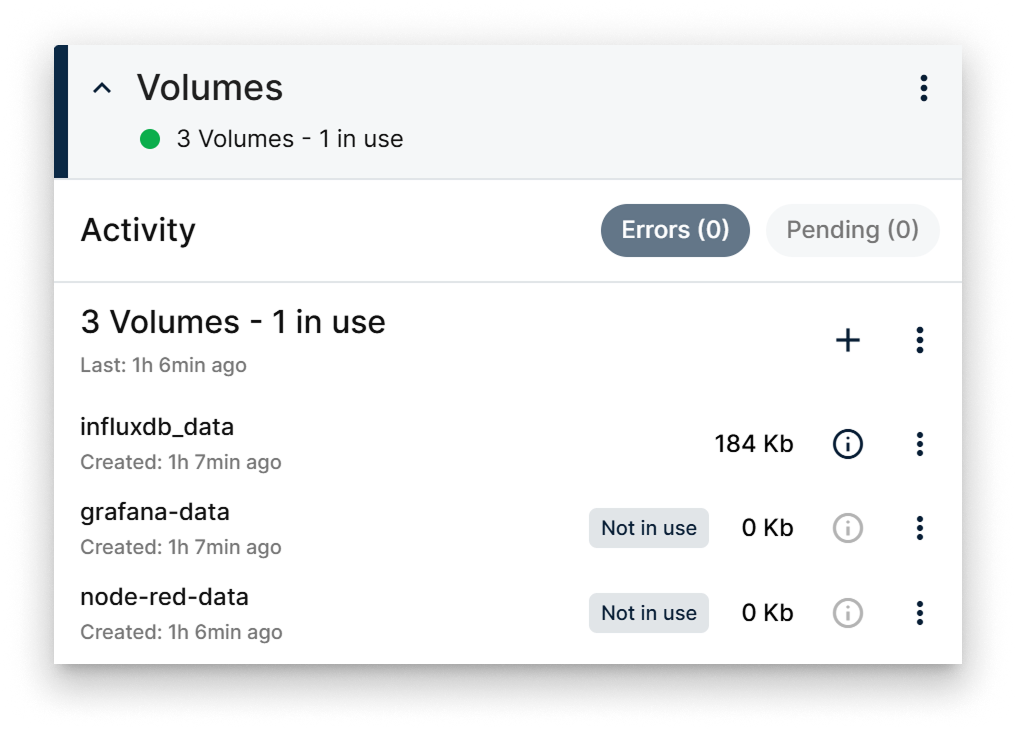Collapse the Volumes section

(101, 88)
